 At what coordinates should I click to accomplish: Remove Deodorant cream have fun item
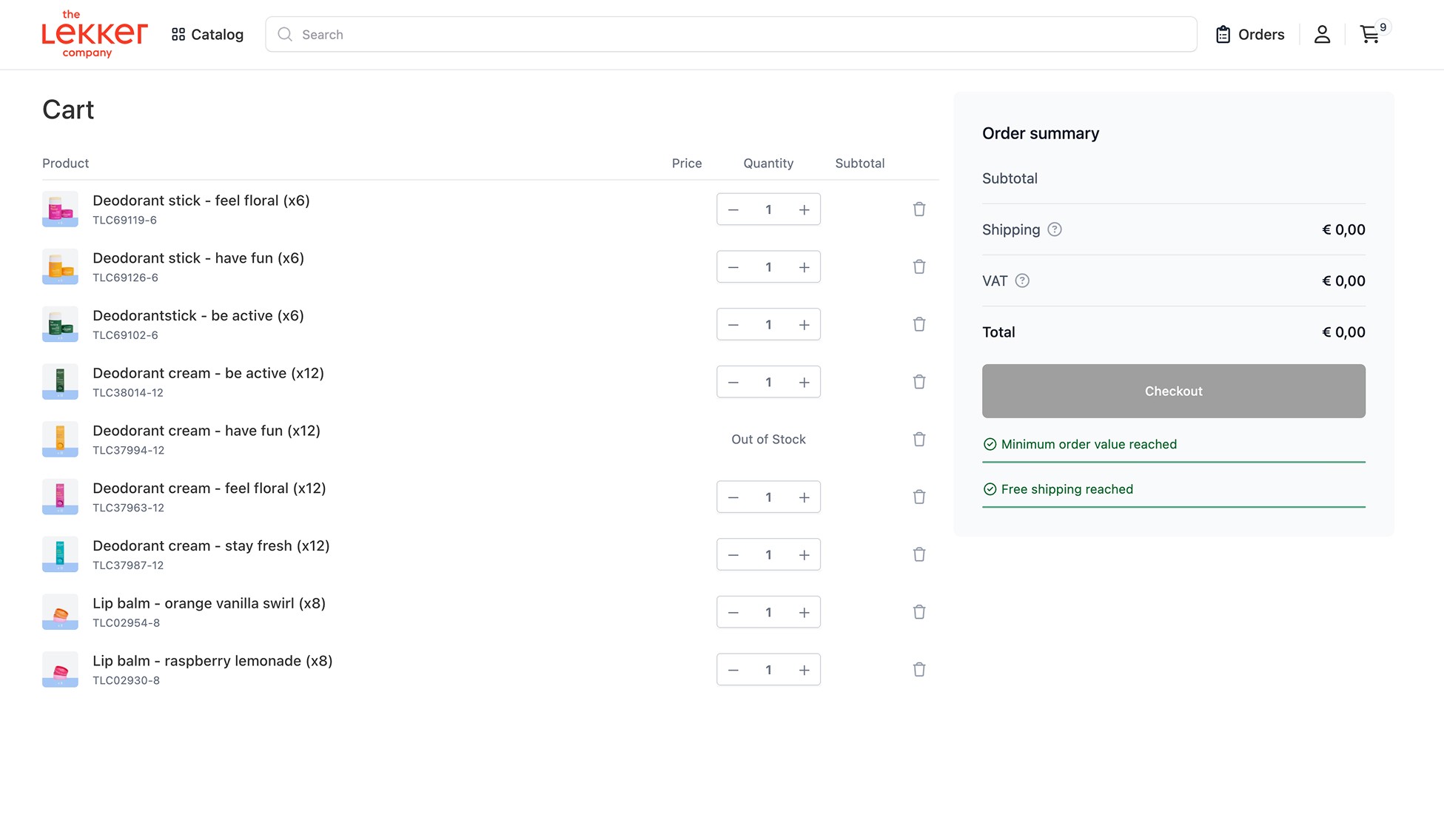click(919, 440)
